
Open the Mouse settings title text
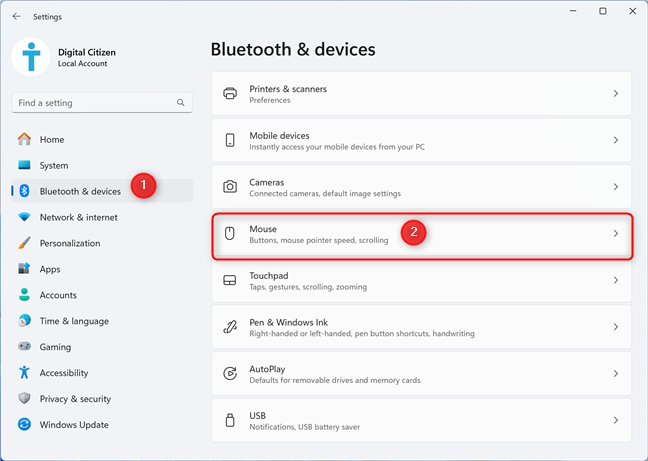click(263, 229)
